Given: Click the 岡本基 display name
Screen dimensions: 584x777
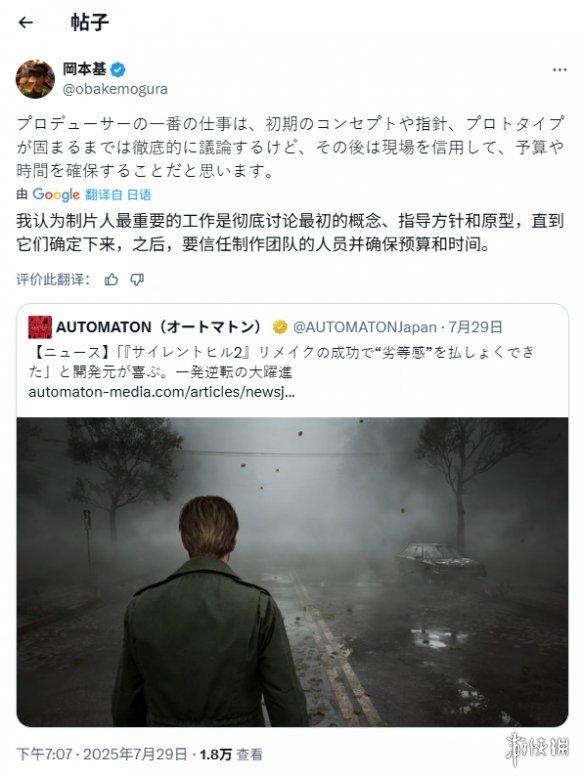Looking at the screenshot, I should click(84, 69).
